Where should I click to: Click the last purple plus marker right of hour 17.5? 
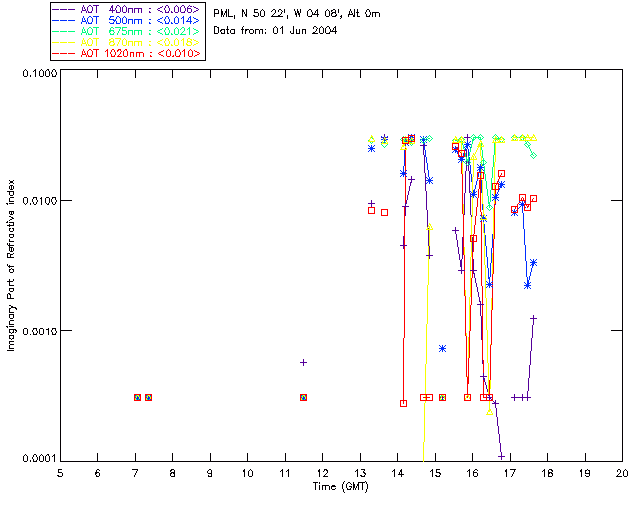[534, 318]
